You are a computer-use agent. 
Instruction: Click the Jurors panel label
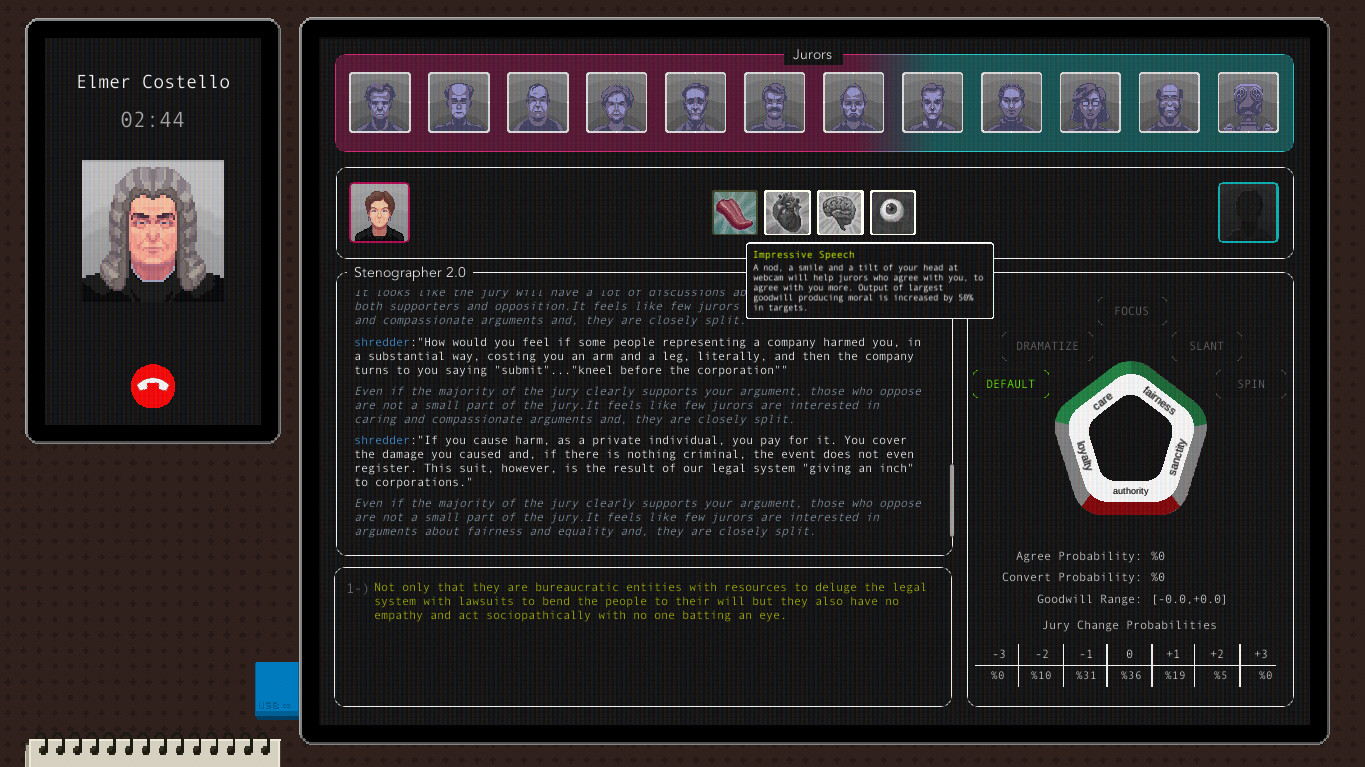(812, 54)
